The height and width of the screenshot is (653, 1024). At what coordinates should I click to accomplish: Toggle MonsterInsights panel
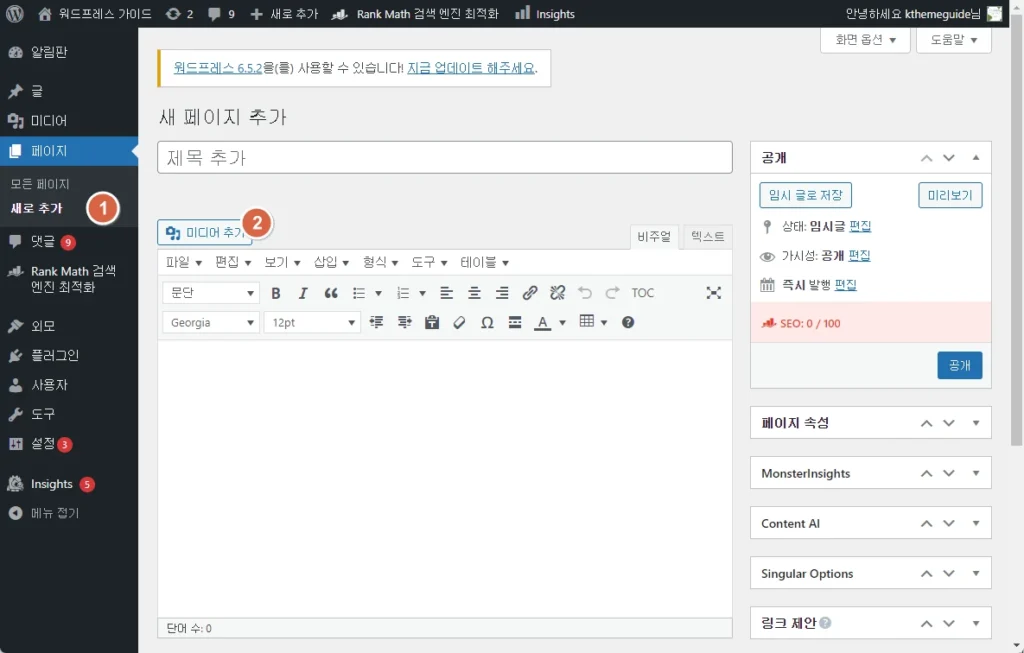pyautogui.click(x=976, y=473)
